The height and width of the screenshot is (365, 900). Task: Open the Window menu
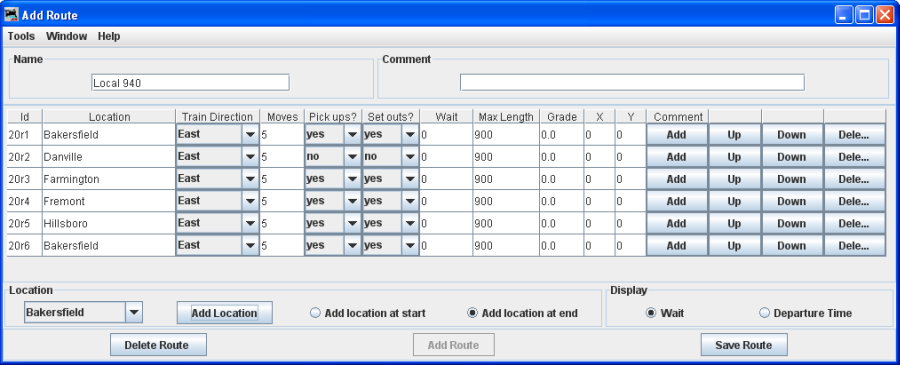click(x=67, y=36)
